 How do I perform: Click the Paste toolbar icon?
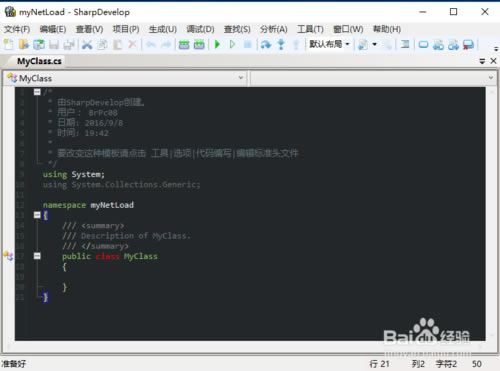(x=117, y=44)
